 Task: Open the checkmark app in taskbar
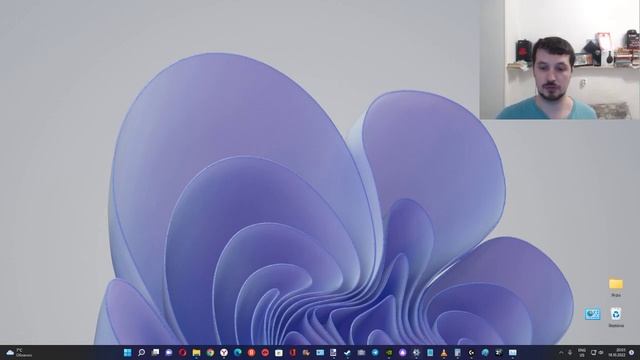coord(347,353)
